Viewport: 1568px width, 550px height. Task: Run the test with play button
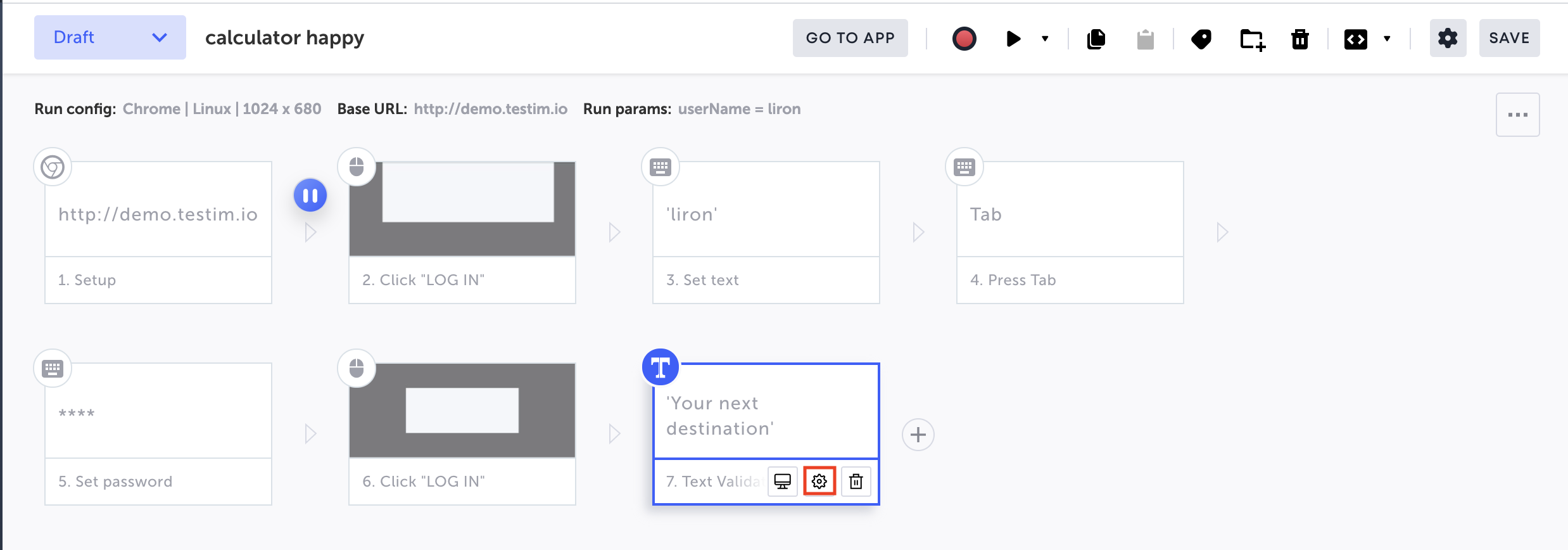coord(1013,39)
